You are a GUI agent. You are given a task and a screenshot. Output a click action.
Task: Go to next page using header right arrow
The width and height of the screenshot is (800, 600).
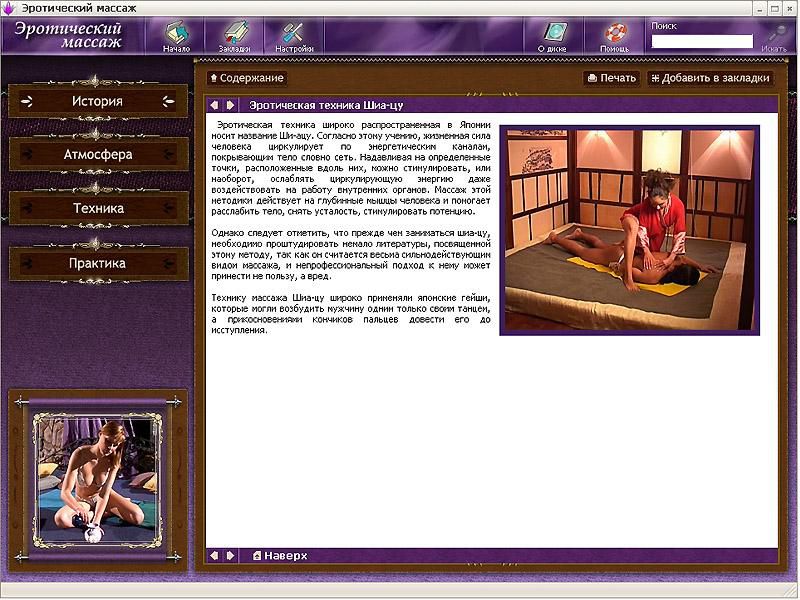[x=230, y=105]
